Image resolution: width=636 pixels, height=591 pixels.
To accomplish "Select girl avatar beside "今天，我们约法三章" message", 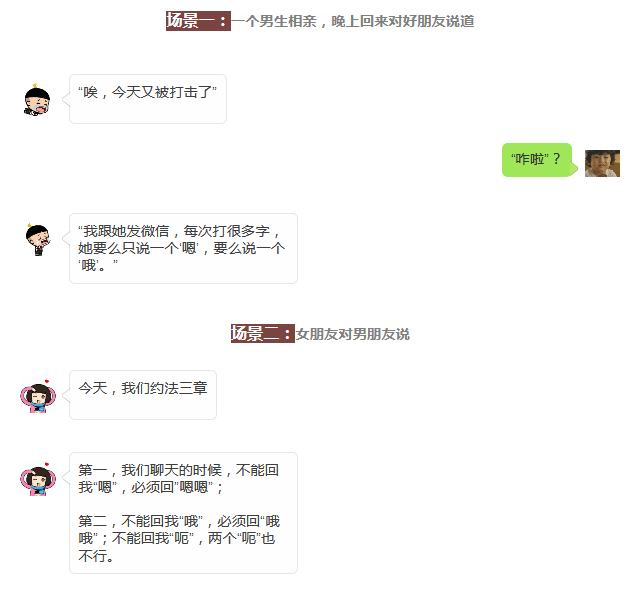I will tap(38, 396).
